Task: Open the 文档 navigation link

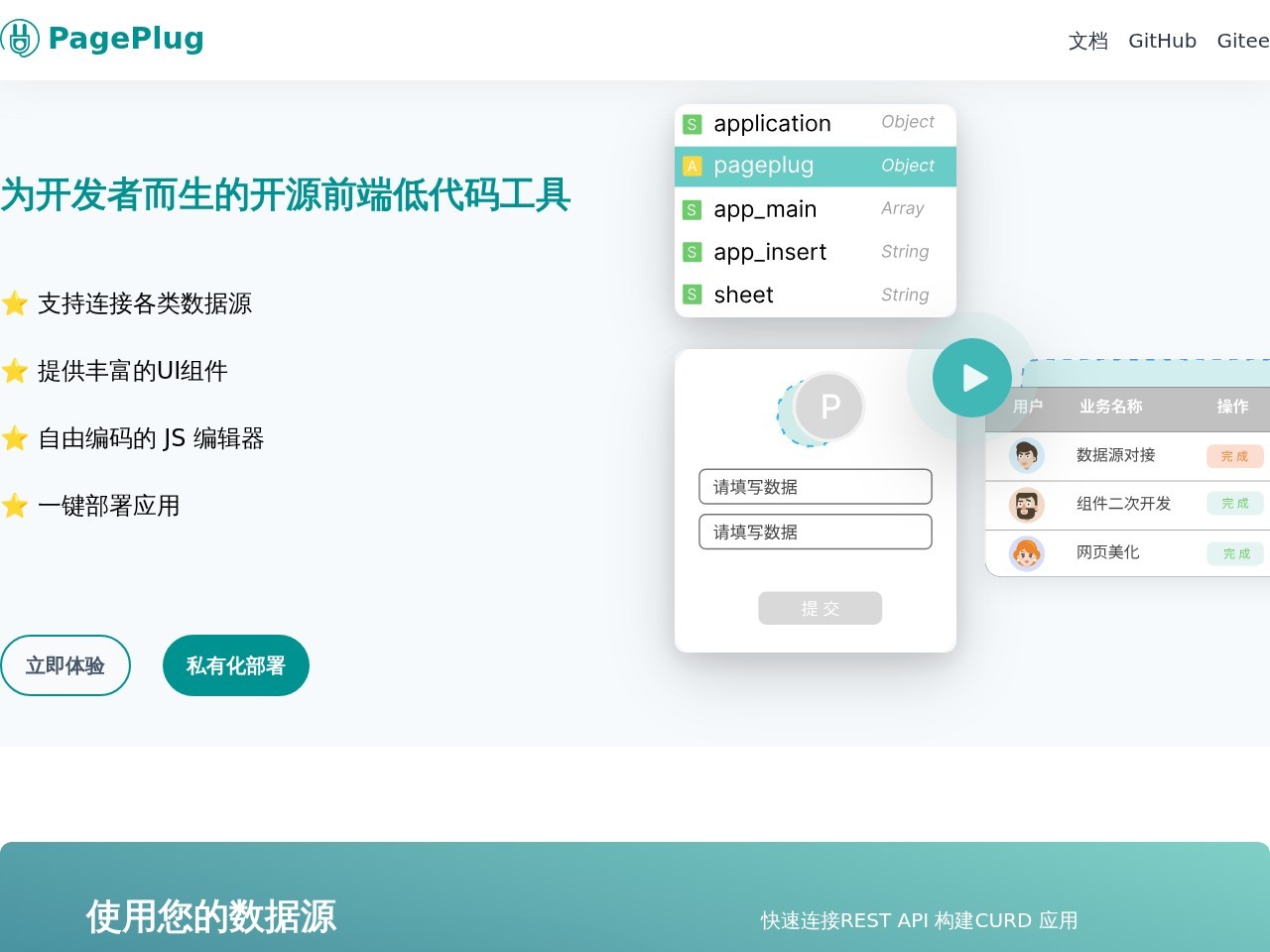Action: [1087, 41]
